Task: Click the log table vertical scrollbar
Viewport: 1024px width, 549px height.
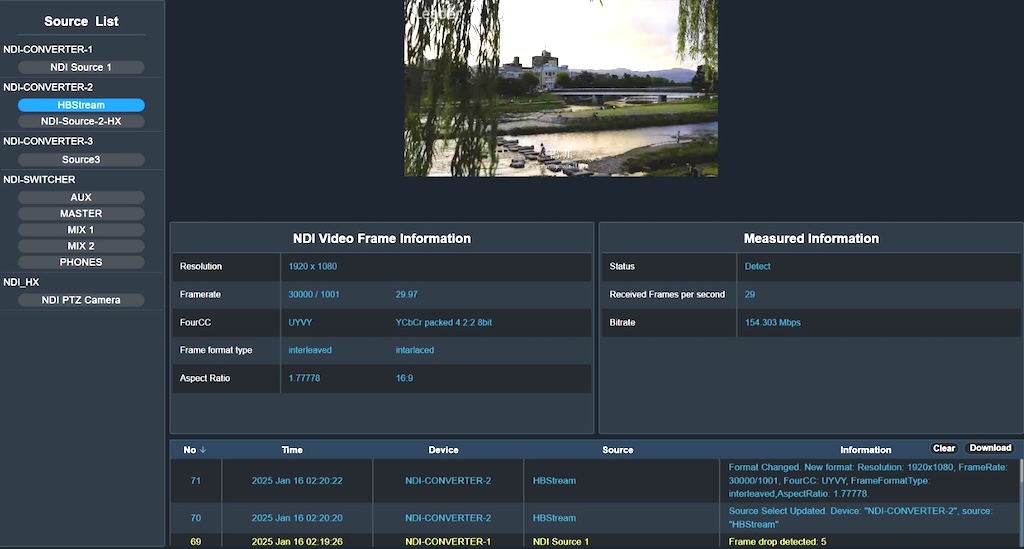Action: pos(1019,490)
